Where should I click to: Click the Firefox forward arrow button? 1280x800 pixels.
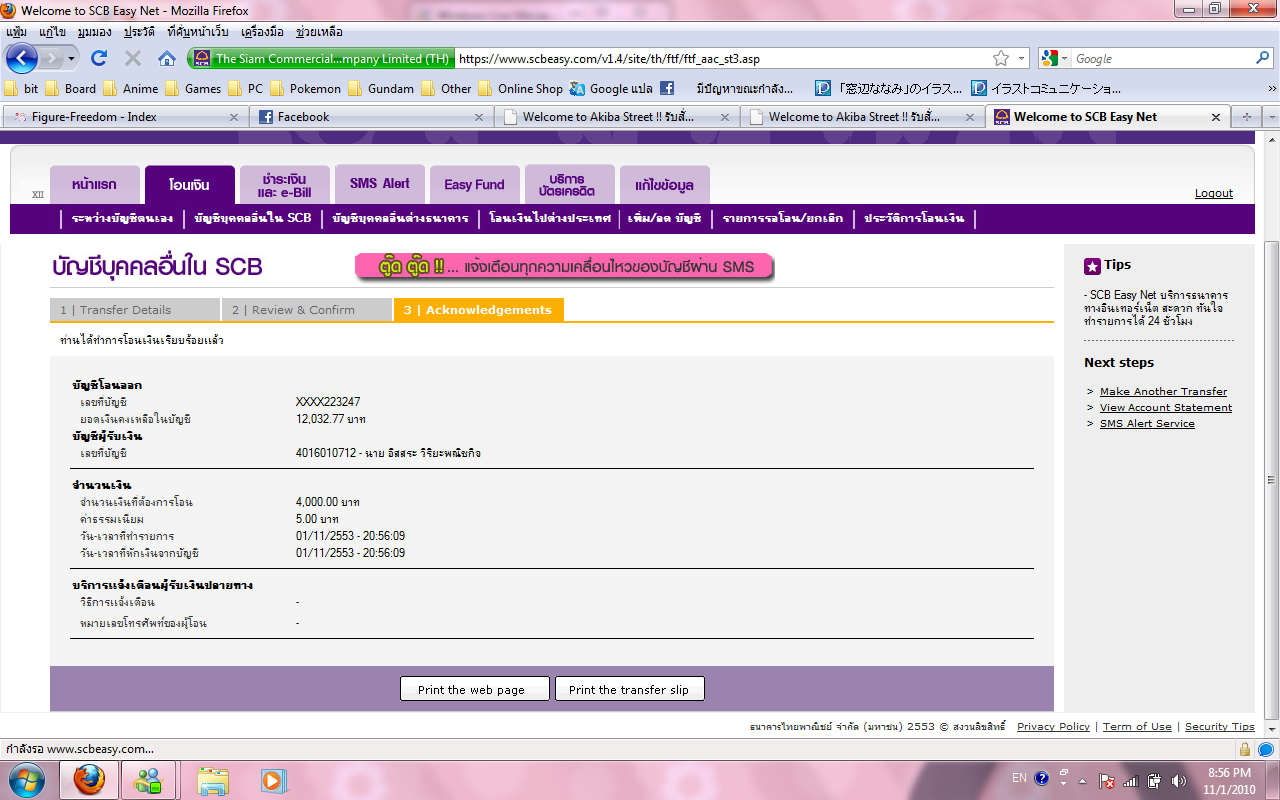pyautogui.click(x=52, y=59)
